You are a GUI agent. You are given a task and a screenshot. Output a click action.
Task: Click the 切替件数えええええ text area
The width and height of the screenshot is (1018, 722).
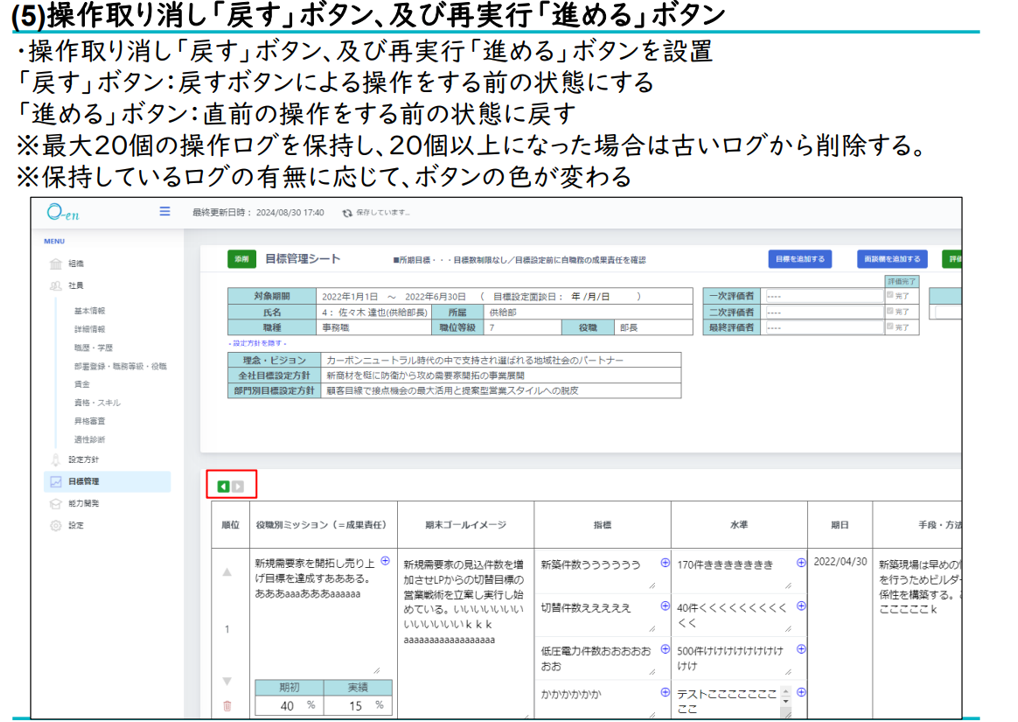(x=597, y=615)
